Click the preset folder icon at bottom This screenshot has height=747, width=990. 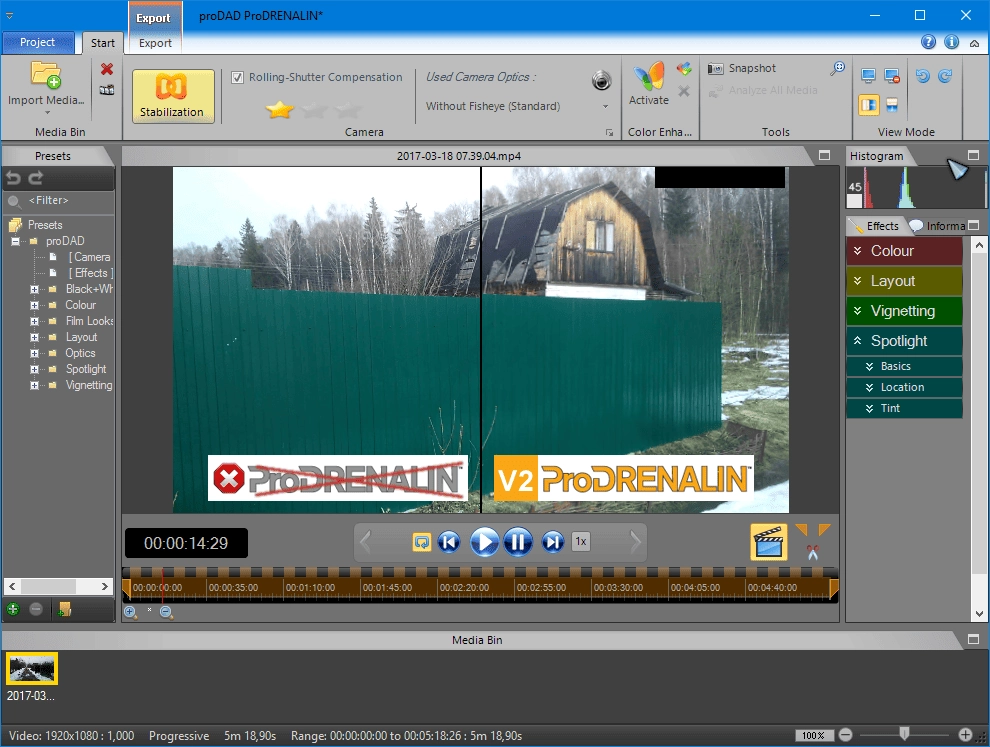(x=64, y=609)
